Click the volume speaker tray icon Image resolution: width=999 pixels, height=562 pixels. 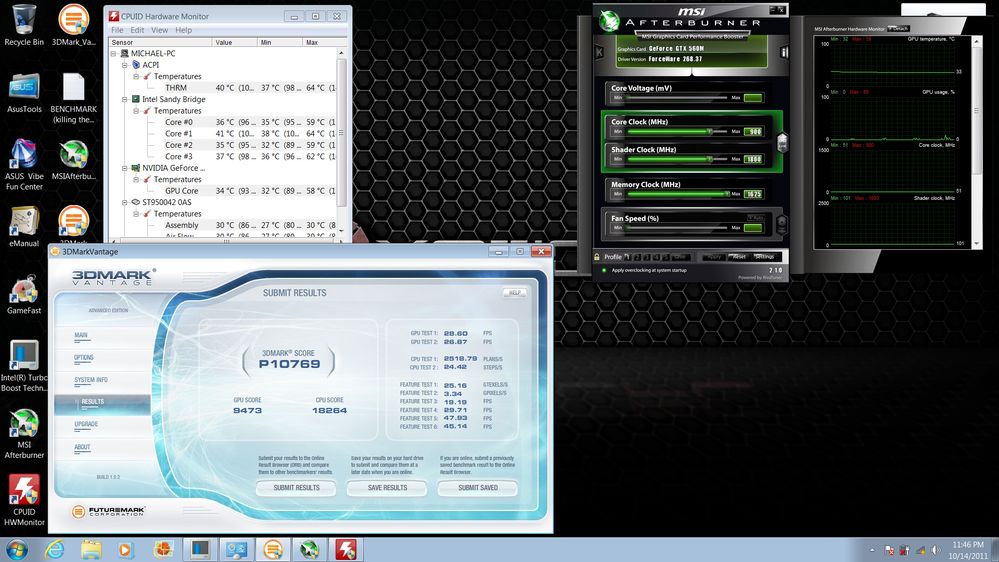click(x=935, y=550)
